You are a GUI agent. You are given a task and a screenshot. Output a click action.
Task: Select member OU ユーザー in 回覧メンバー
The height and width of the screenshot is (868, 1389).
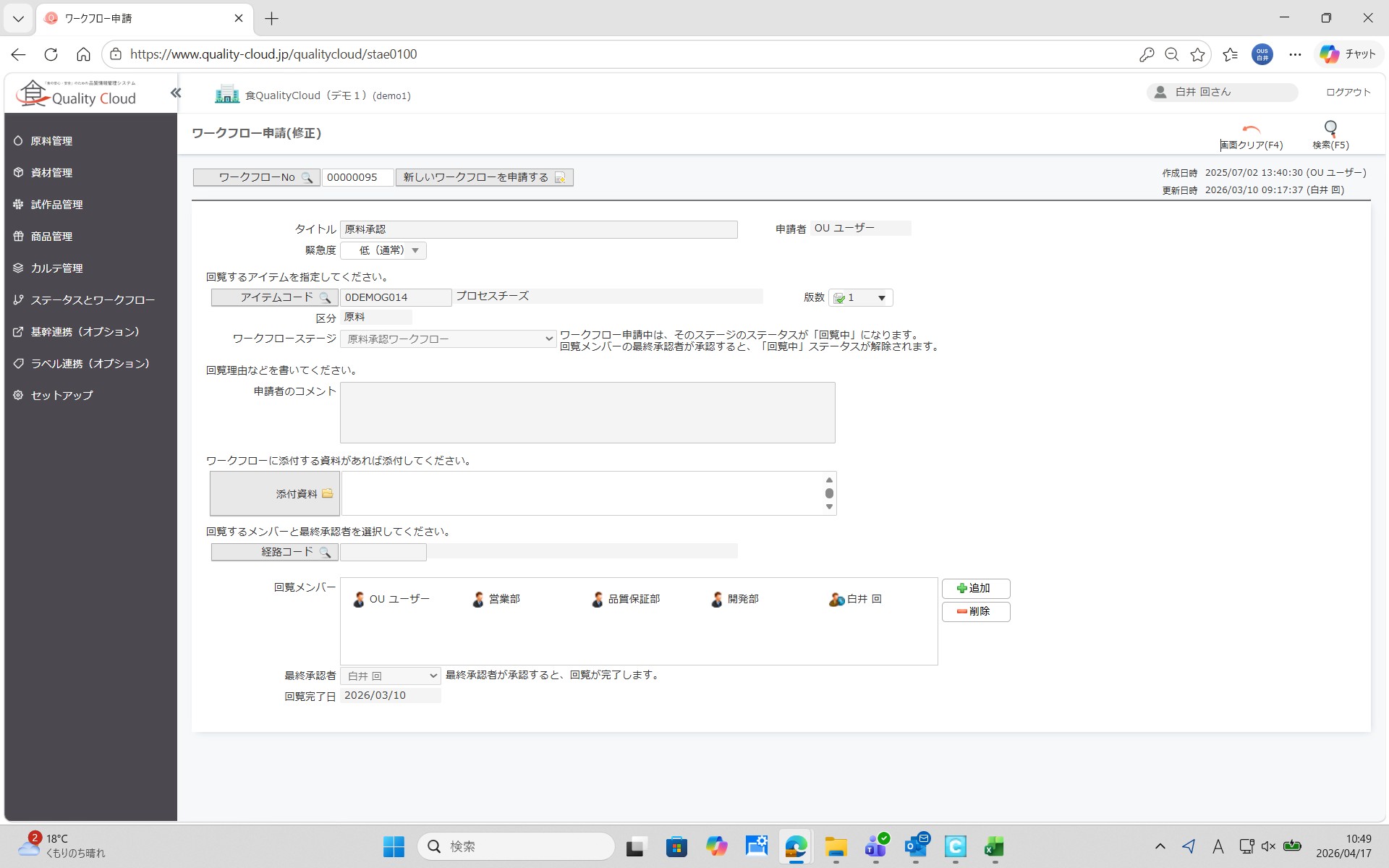(391, 599)
